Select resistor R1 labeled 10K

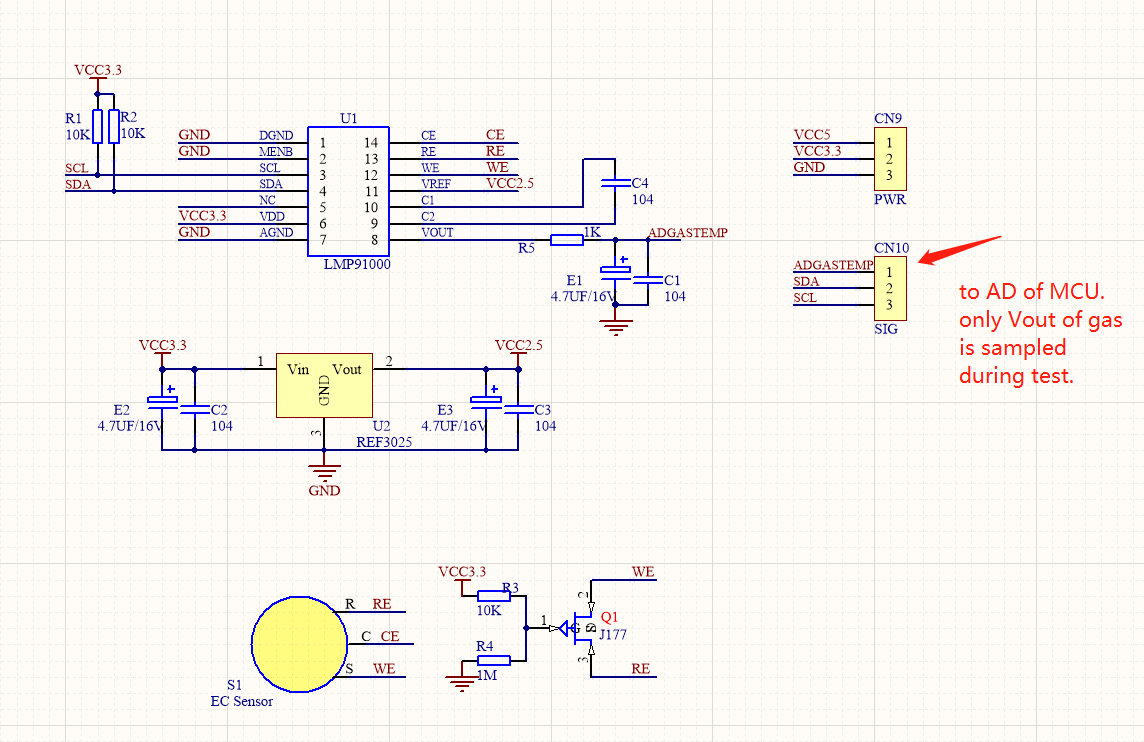(x=99, y=125)
